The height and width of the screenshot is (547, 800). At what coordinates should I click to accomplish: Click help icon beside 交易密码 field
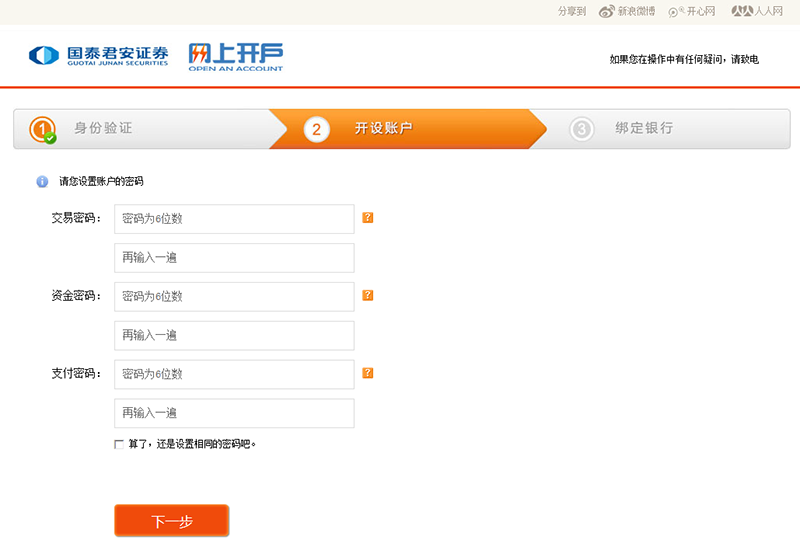pyautogui.click(x=368, y=217)
